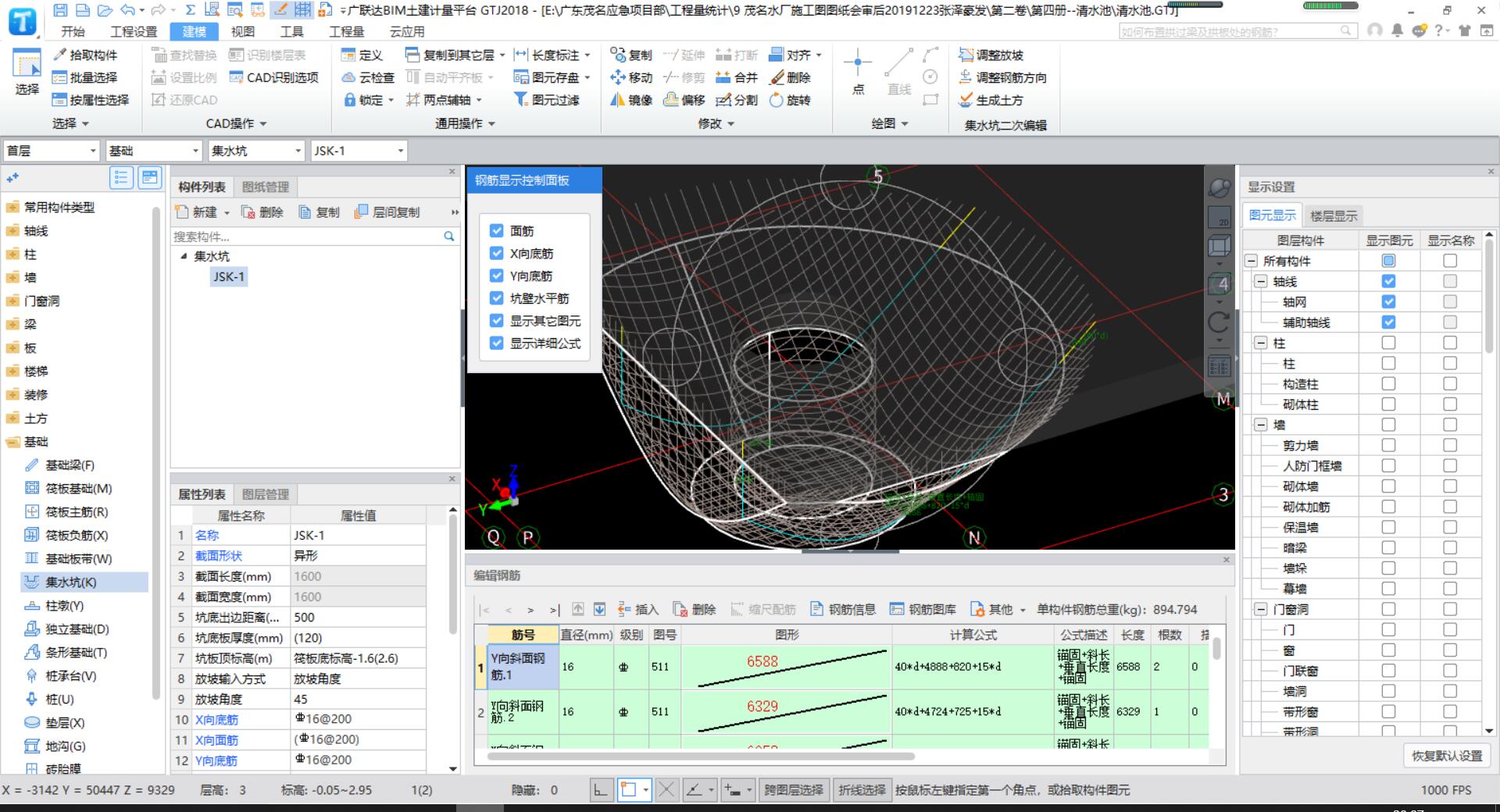This screenshot has height=812, width=1500.
Task: Open the 云应用 ribbon tab
Action: [x=407, y=31]
